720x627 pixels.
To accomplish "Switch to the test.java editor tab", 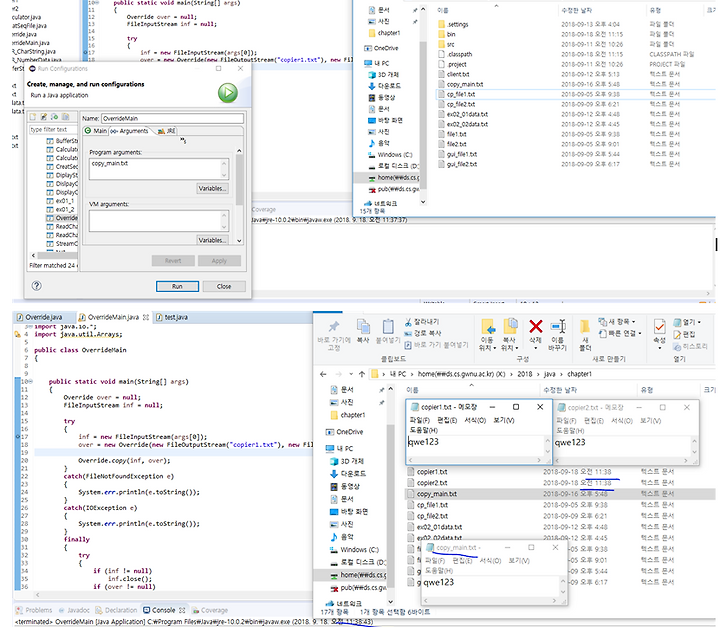I will point(172,317).
